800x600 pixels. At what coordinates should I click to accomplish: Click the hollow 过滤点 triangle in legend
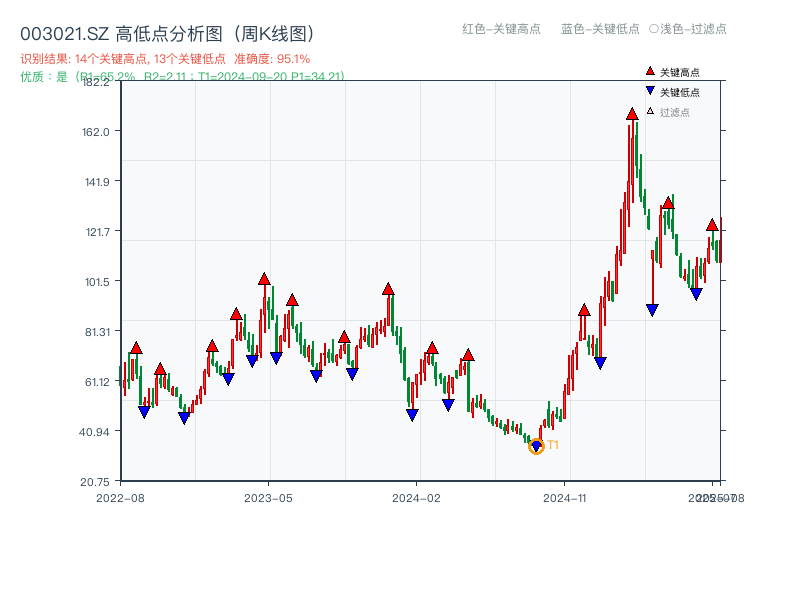pyautogui.click(x=650, y=111)
